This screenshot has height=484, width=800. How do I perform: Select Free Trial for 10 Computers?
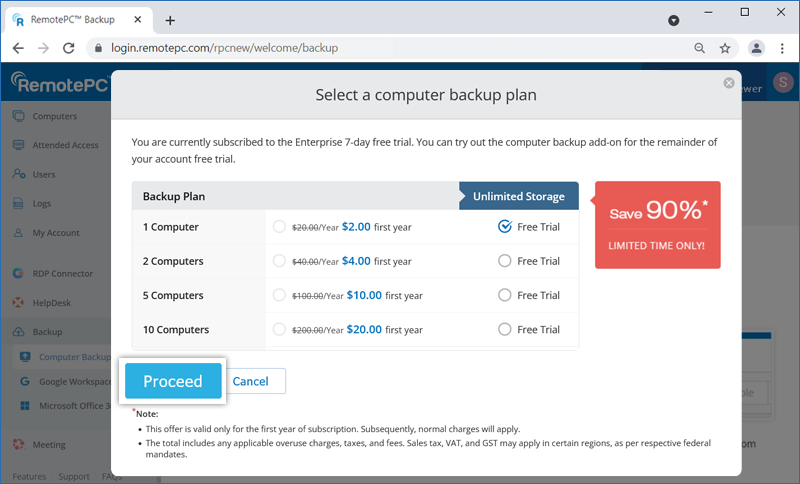point(505,329)
